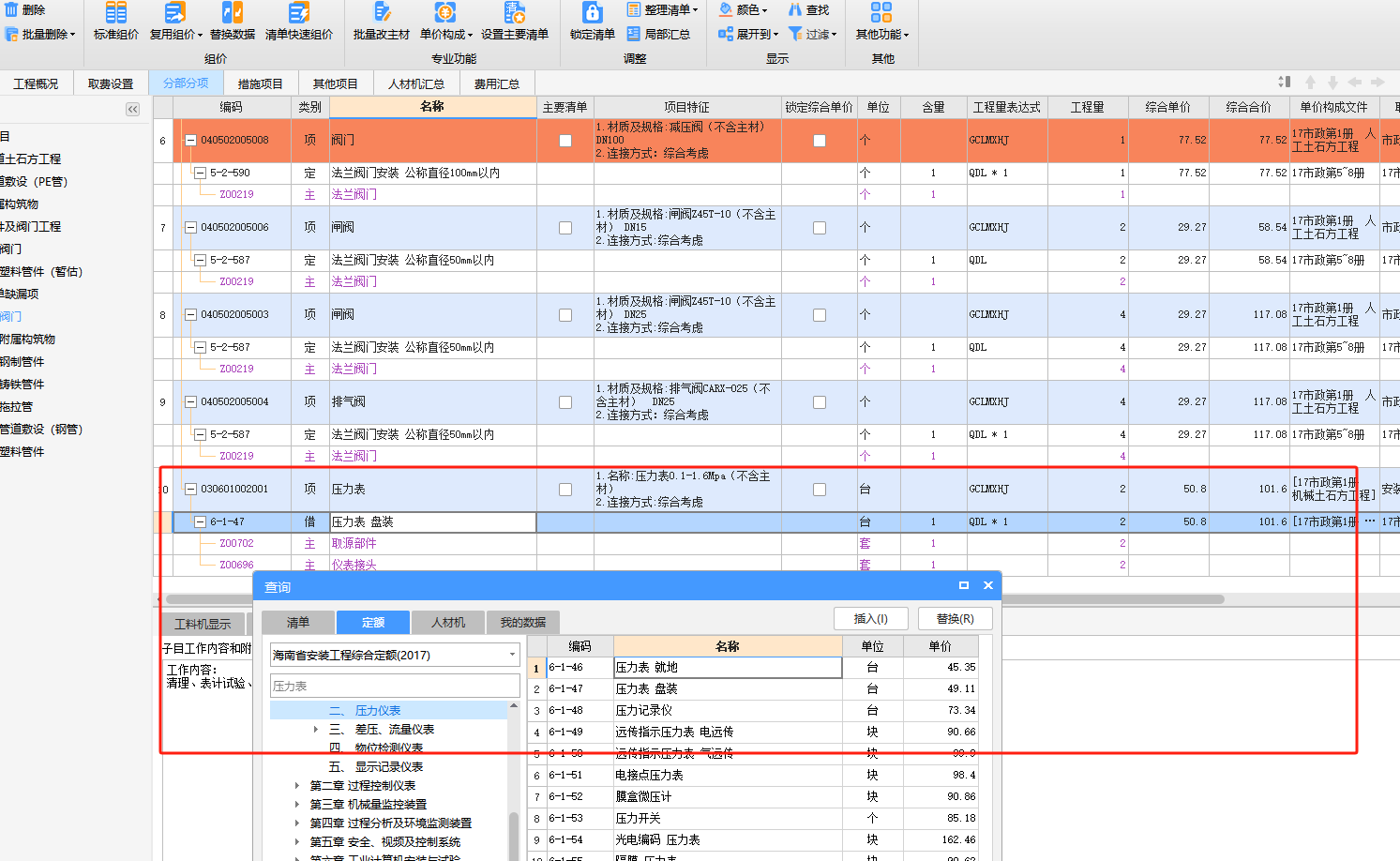Select result row 6-1-46 压力表 就地
The image size is (1400, 861).
[753, 667]
